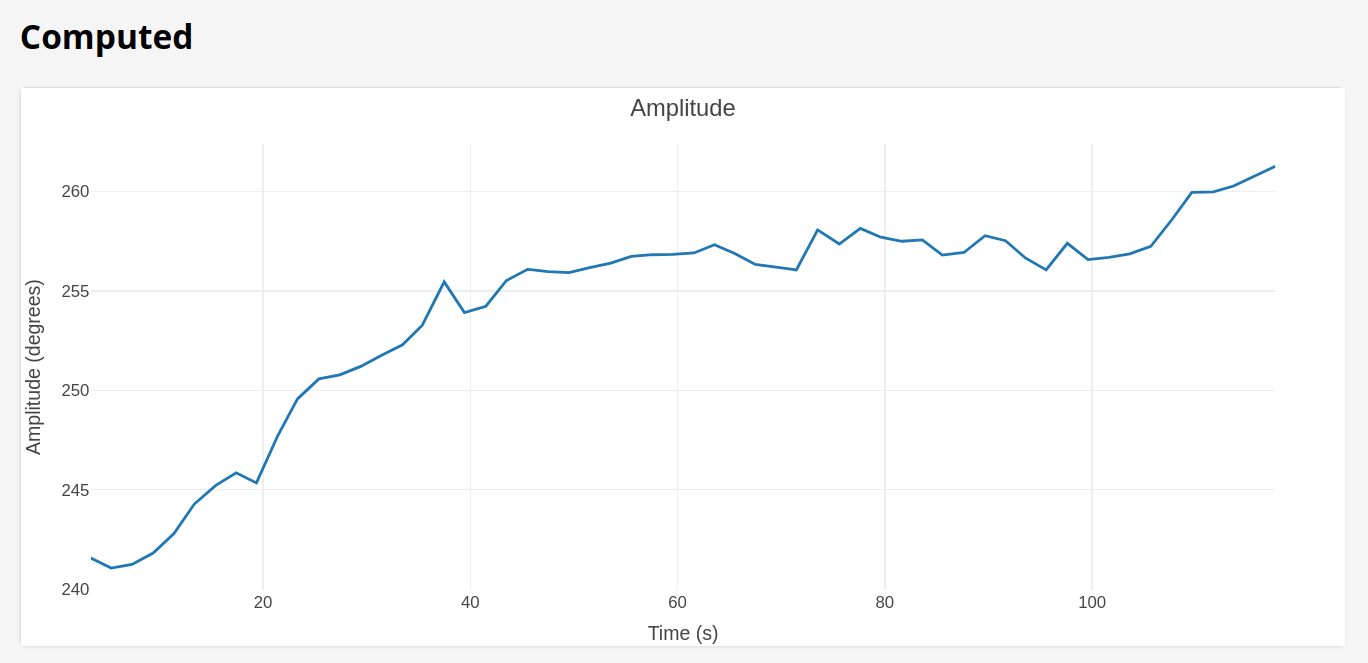Click y-axis tick label 245
1368x663 pixels.
click(75, 490)
